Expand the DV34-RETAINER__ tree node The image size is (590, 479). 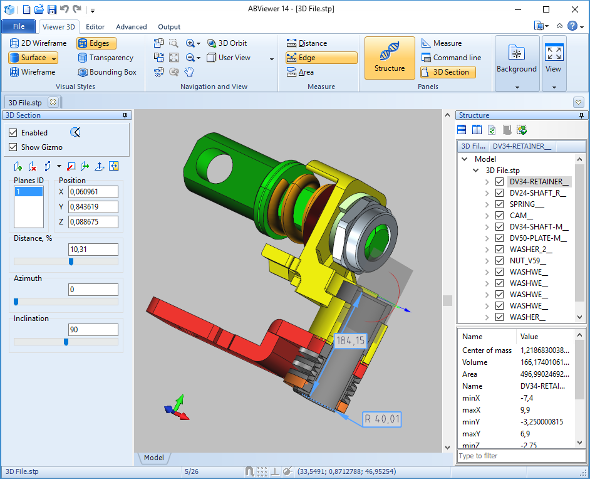(487, 182)
